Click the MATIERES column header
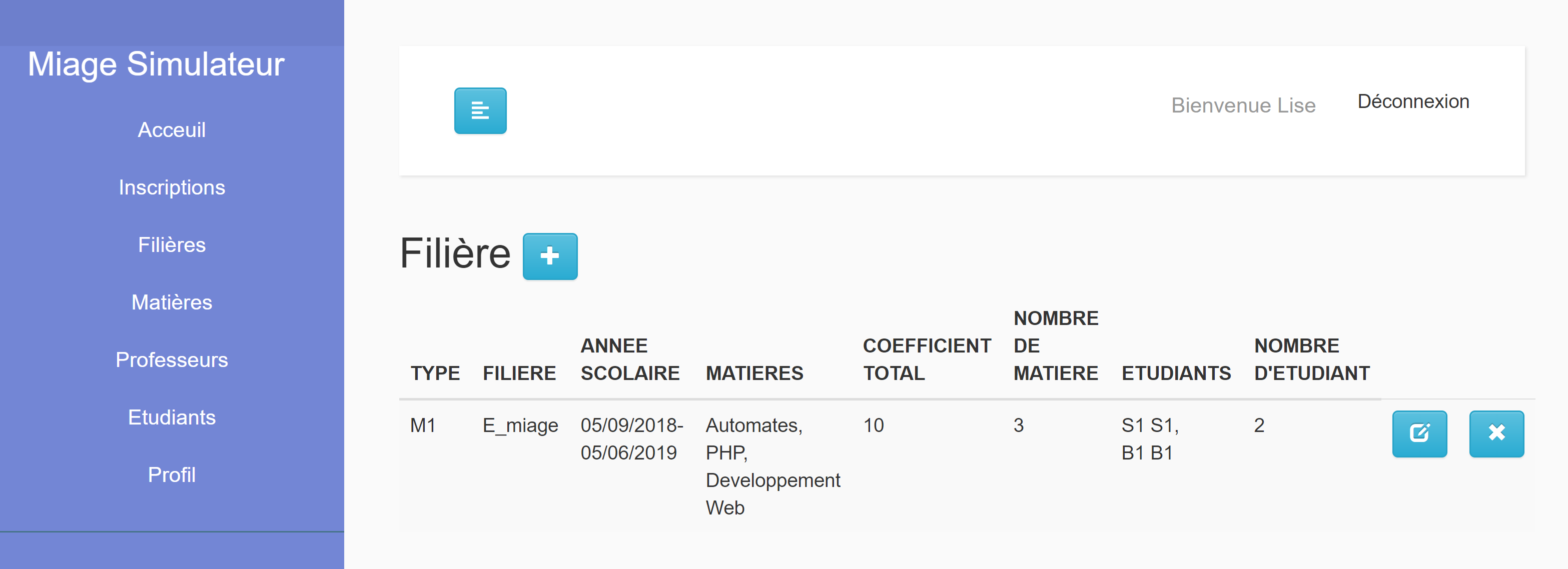 coord(754,373)
